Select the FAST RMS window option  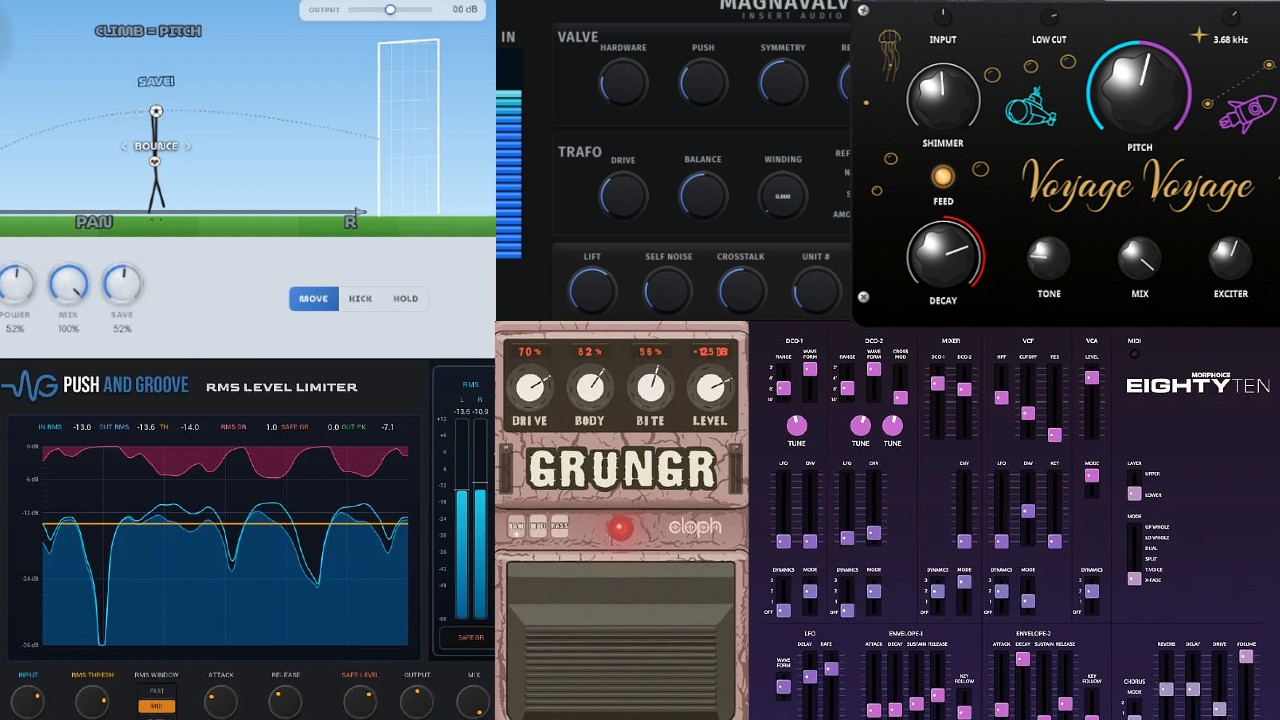click(157, 691)
